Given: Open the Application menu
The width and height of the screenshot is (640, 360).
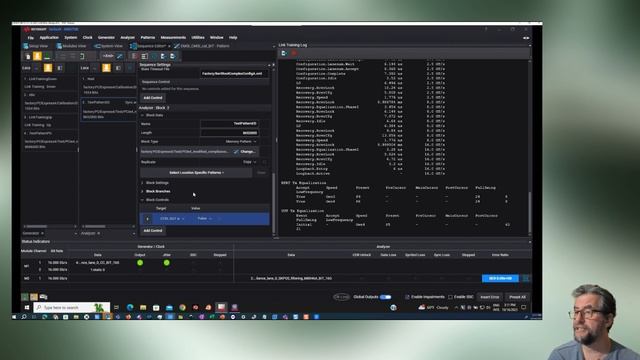Looking at the screenshot, I should tap(49, 38).
